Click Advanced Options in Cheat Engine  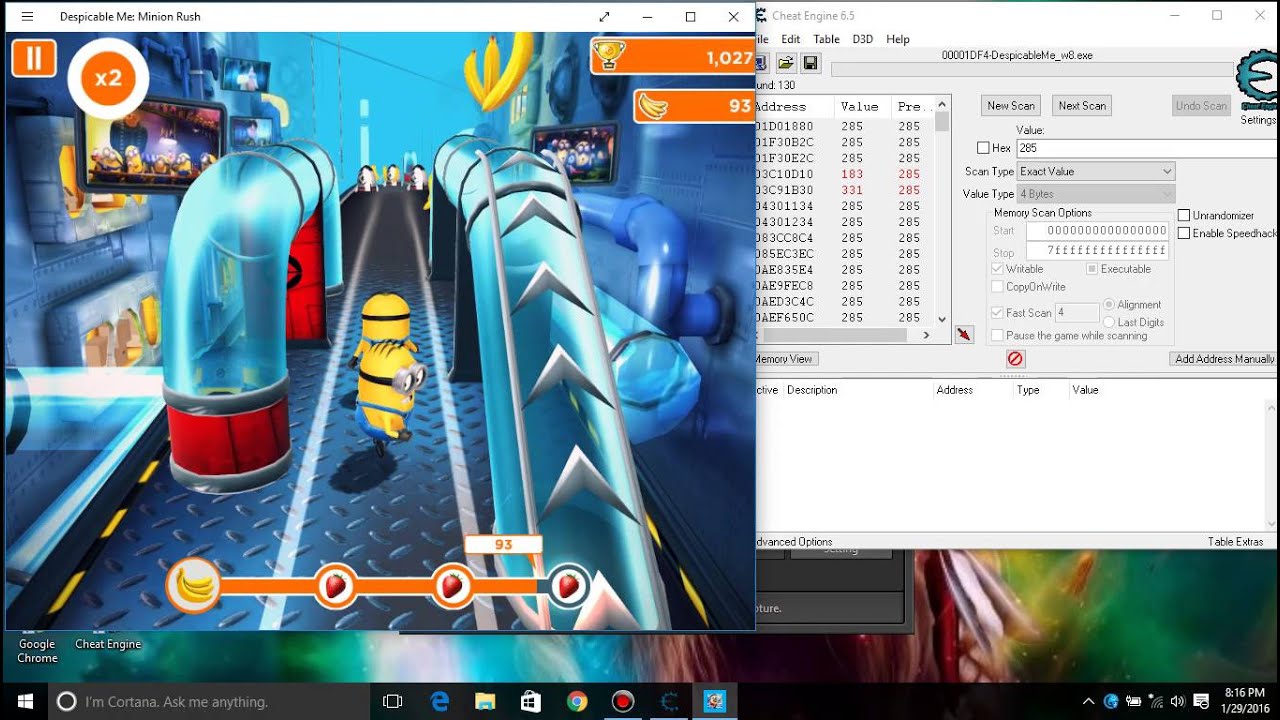793,542
